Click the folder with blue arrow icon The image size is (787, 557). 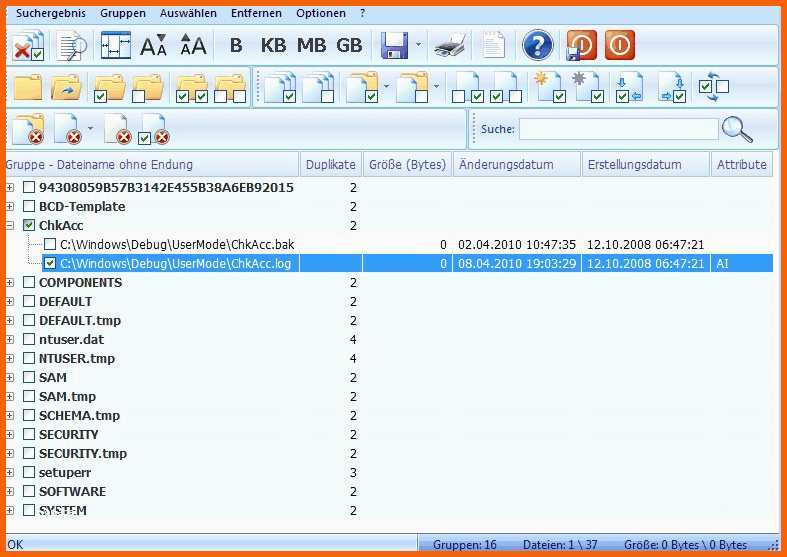pyautogui.click(x=66, y=87)
